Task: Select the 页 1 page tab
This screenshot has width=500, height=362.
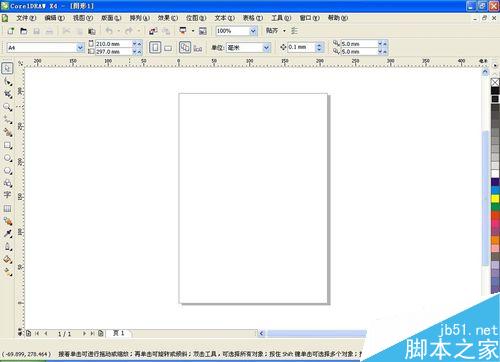Action: click(119, 333)
